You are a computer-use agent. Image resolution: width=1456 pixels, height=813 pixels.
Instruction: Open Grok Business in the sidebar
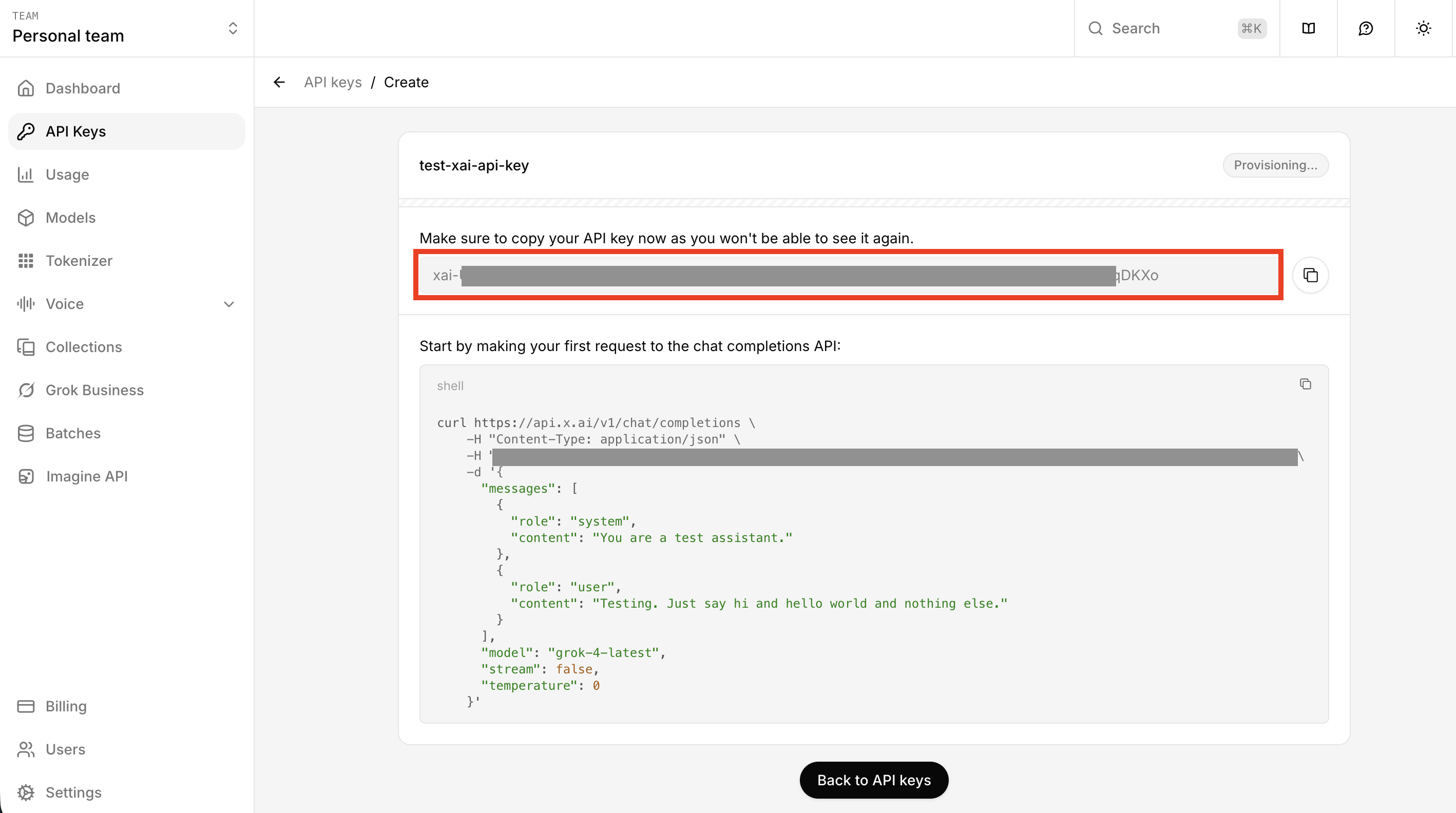point(94,390)
